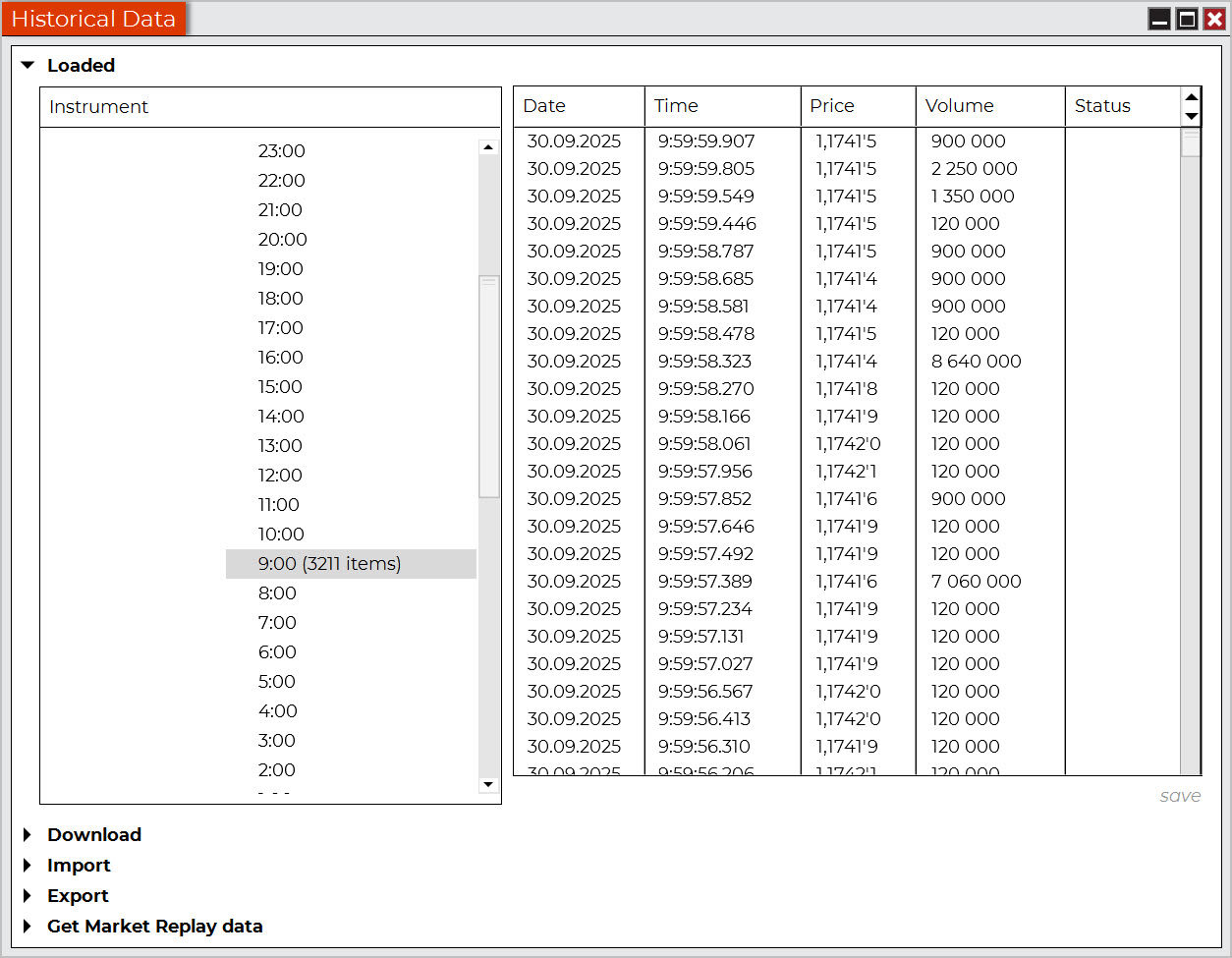The height and width of the screenshot is (958, 1232).
Task: Click data grid scroll up arrow
Action: (1192, 96)
